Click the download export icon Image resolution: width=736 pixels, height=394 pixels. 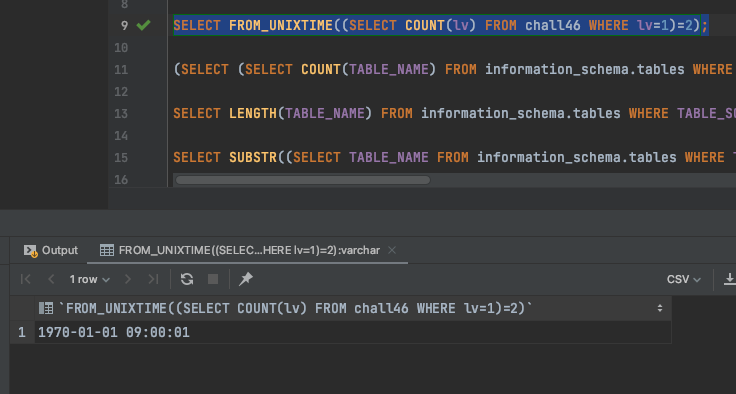click(729, 279)
